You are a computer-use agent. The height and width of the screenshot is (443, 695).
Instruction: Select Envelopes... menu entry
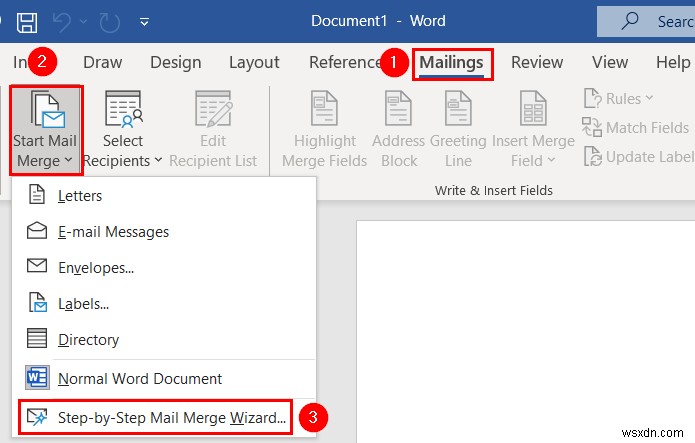click(x=164, y=267)
